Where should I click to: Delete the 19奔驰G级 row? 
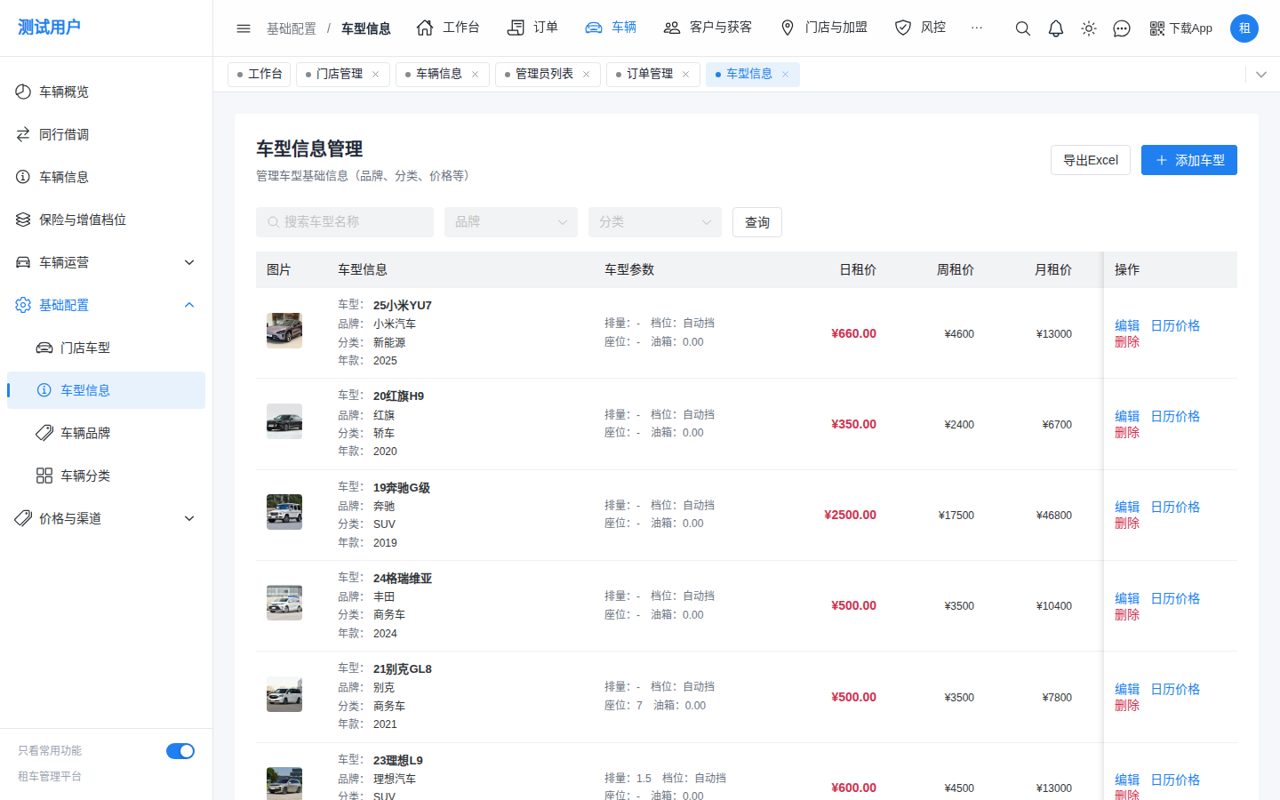point(1127,523)
